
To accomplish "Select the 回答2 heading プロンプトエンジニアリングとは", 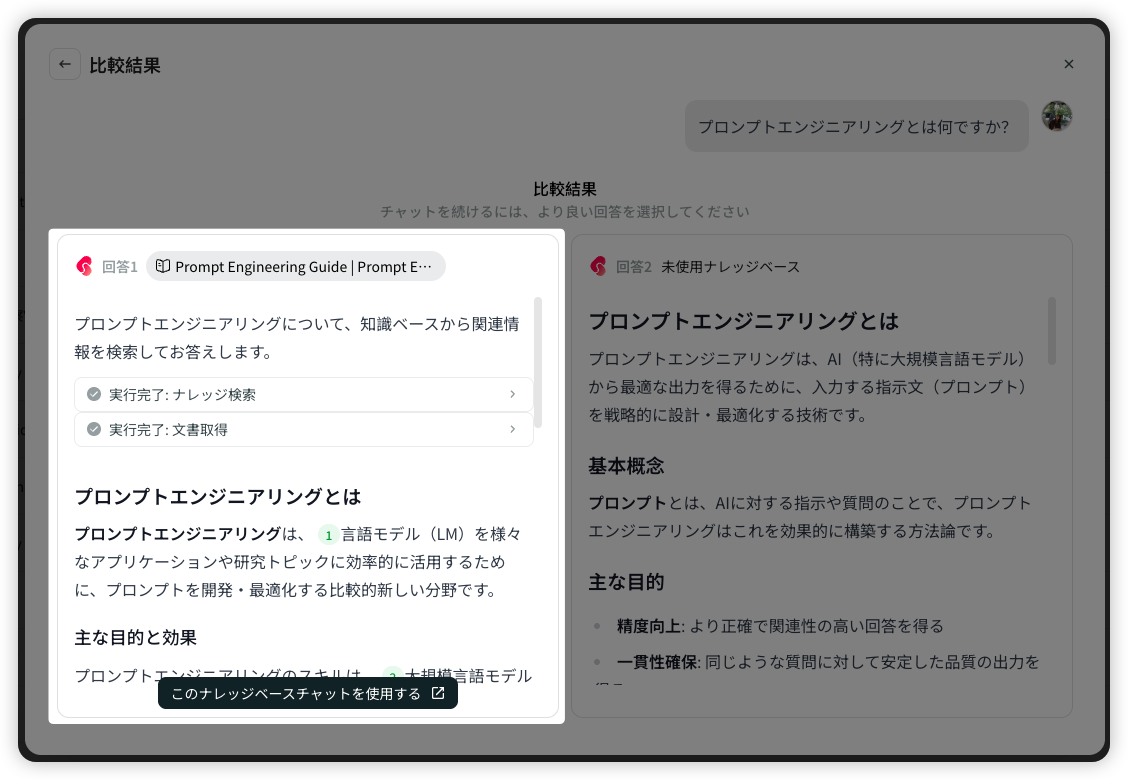I will [x=743, y=321].
